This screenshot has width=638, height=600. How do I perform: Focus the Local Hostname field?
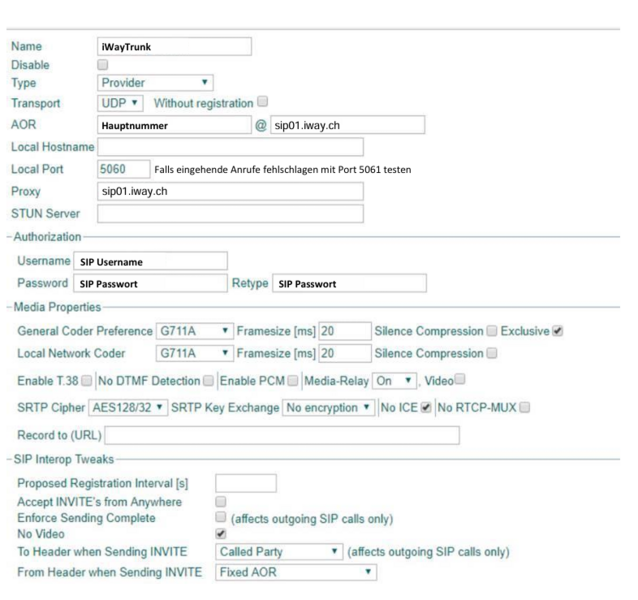point(230,147)
